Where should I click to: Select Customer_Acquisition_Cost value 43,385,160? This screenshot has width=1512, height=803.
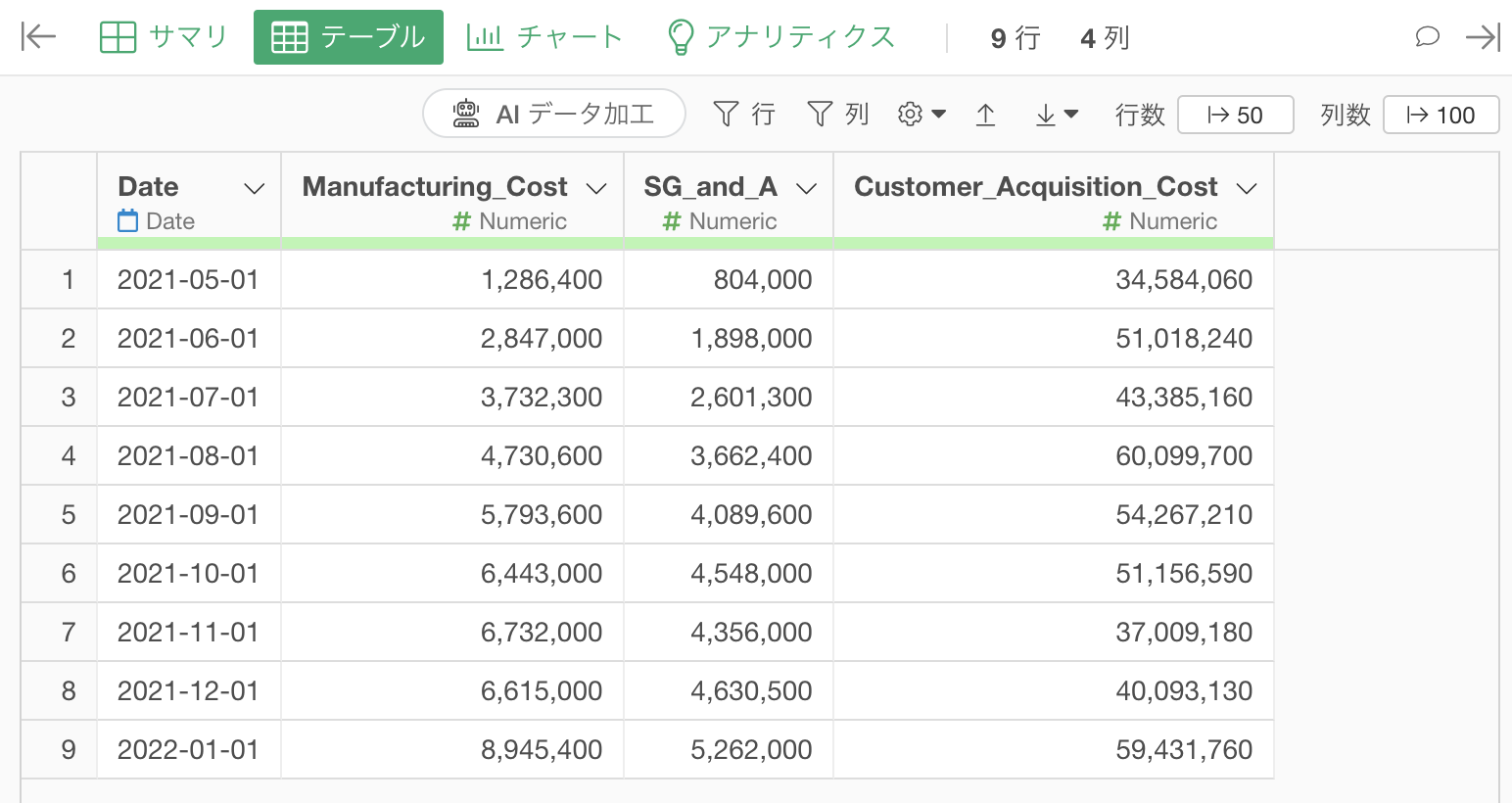coord(1054,398)
